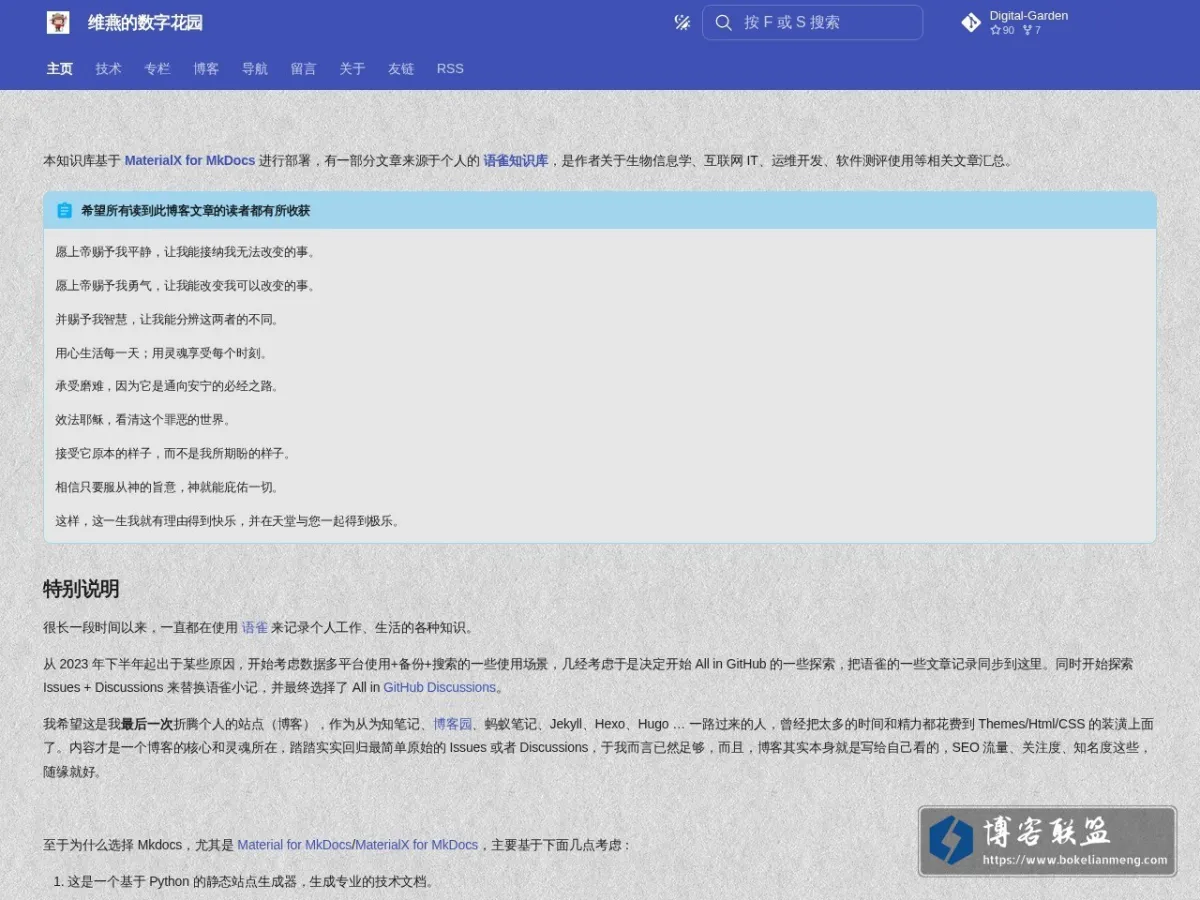Open the 博客园 link
1200x900 pixels.
coord(452,723)
